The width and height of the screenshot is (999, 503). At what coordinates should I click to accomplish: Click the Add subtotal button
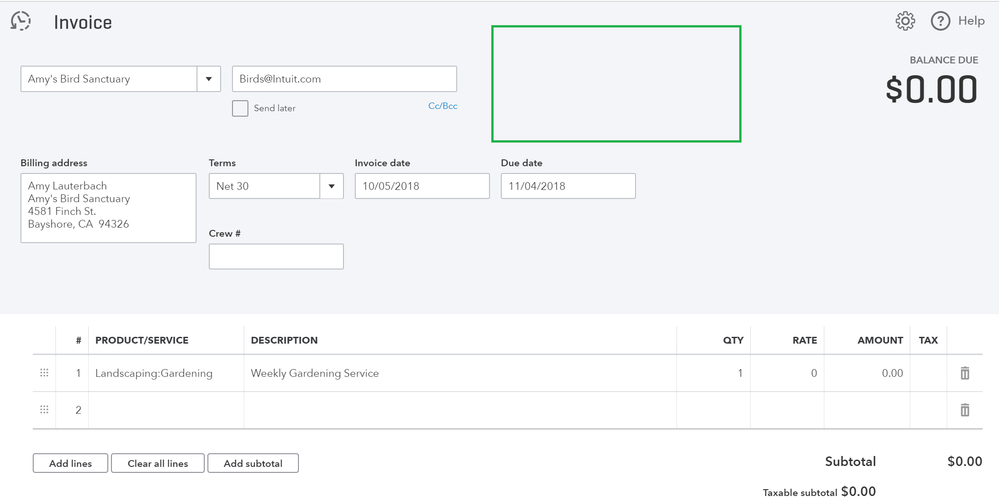[253, 463]
